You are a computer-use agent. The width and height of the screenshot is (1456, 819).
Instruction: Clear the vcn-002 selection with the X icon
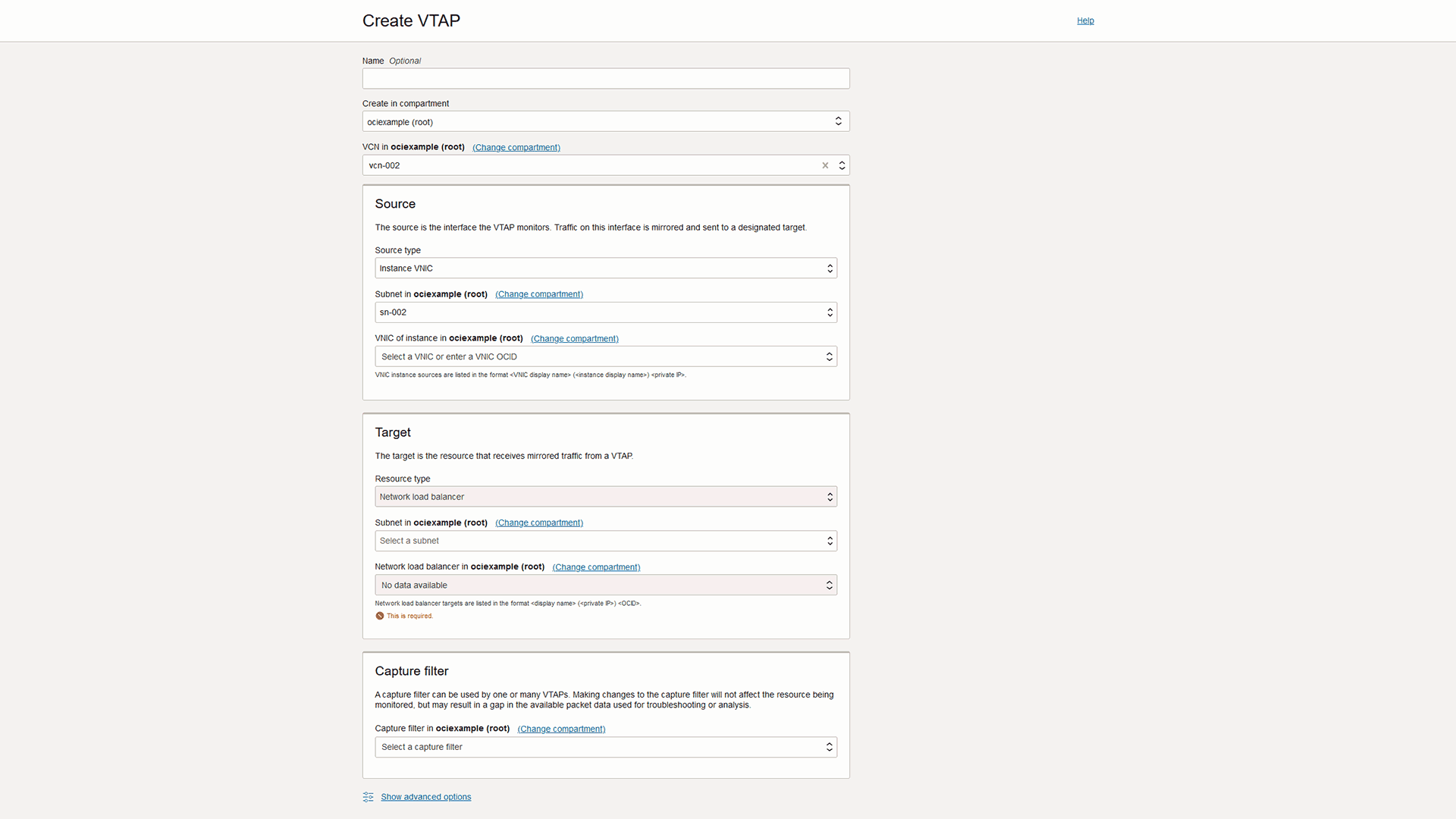tap(826, 165)
